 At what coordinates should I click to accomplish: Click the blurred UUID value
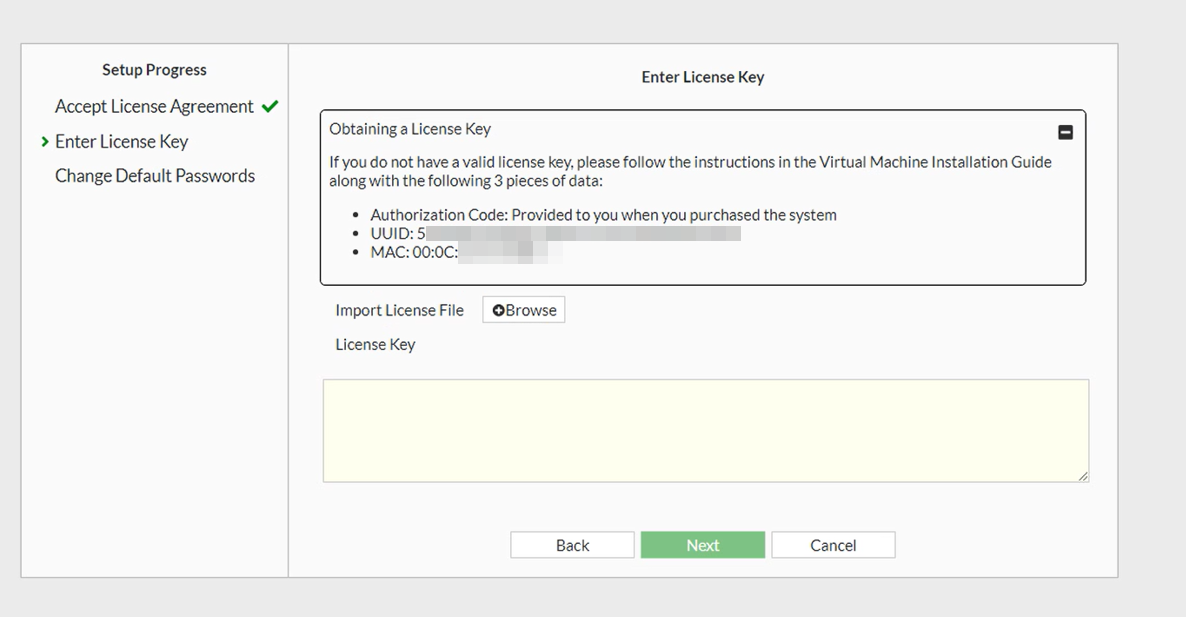click(580, 234)
